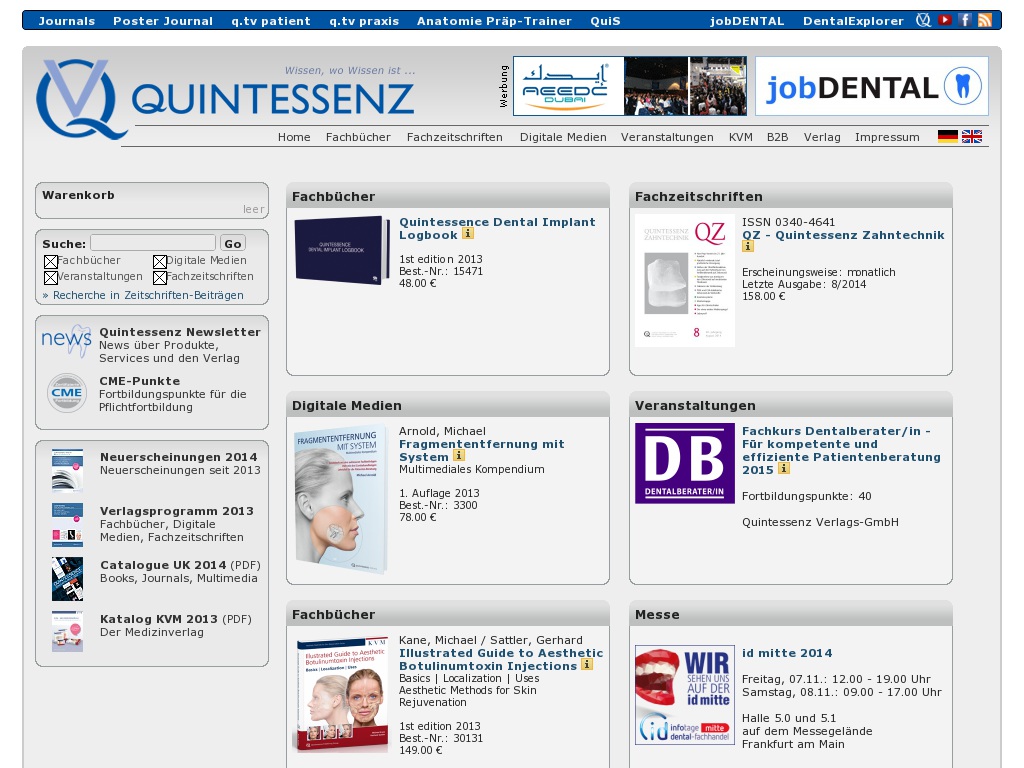This screenshot has width=1024, height=768.
Task: Open the id mitte fair logo image
Action: 684,696
